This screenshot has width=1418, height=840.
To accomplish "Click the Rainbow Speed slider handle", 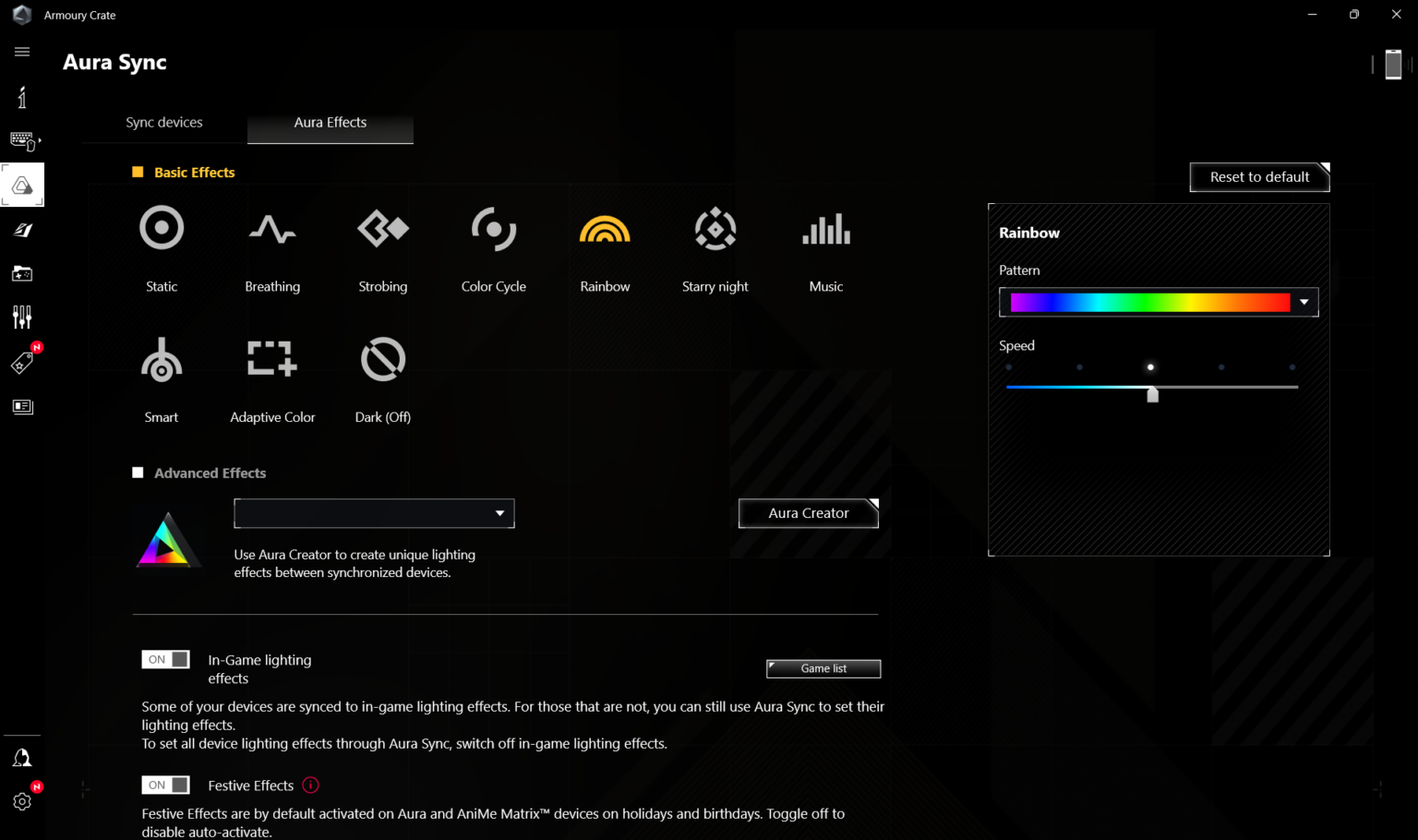I will pos(1152,394).
